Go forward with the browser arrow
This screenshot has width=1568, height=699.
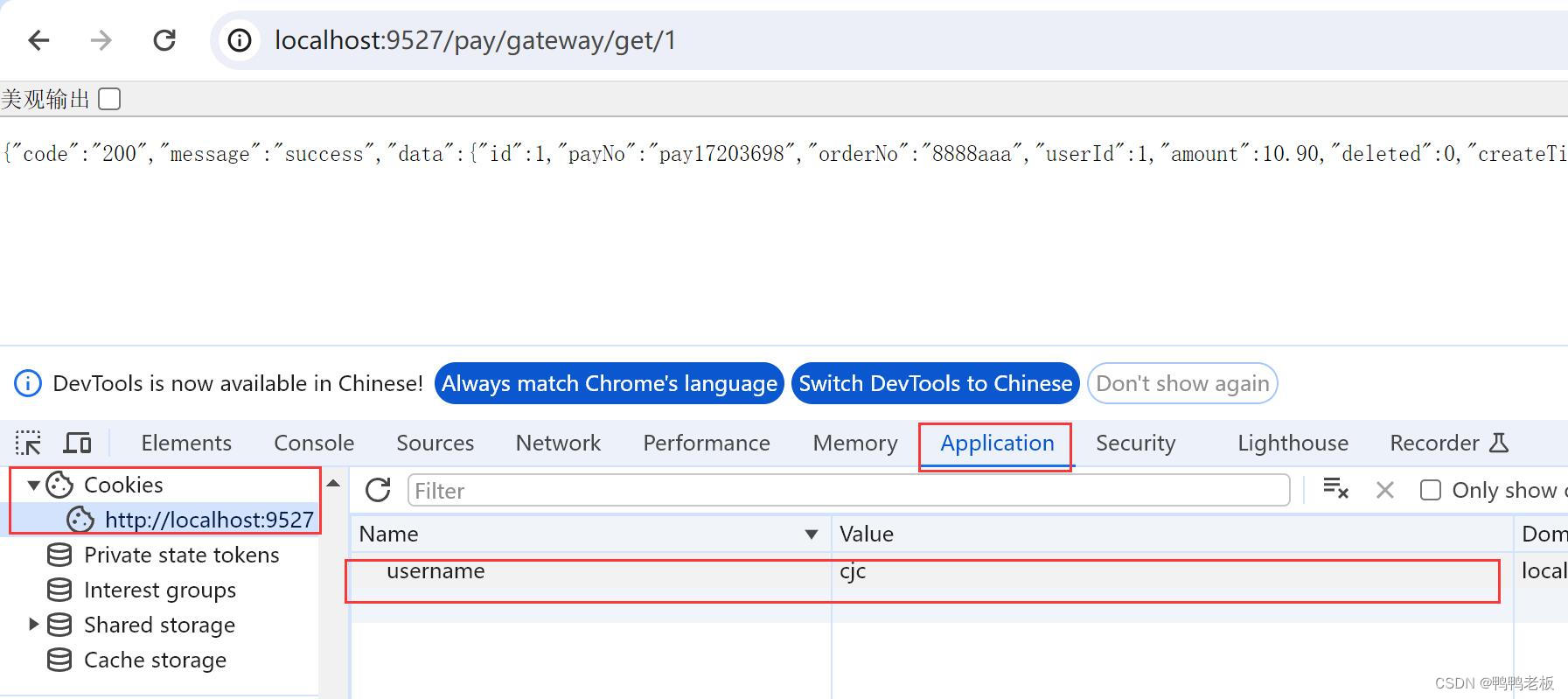tap(101, 40)
